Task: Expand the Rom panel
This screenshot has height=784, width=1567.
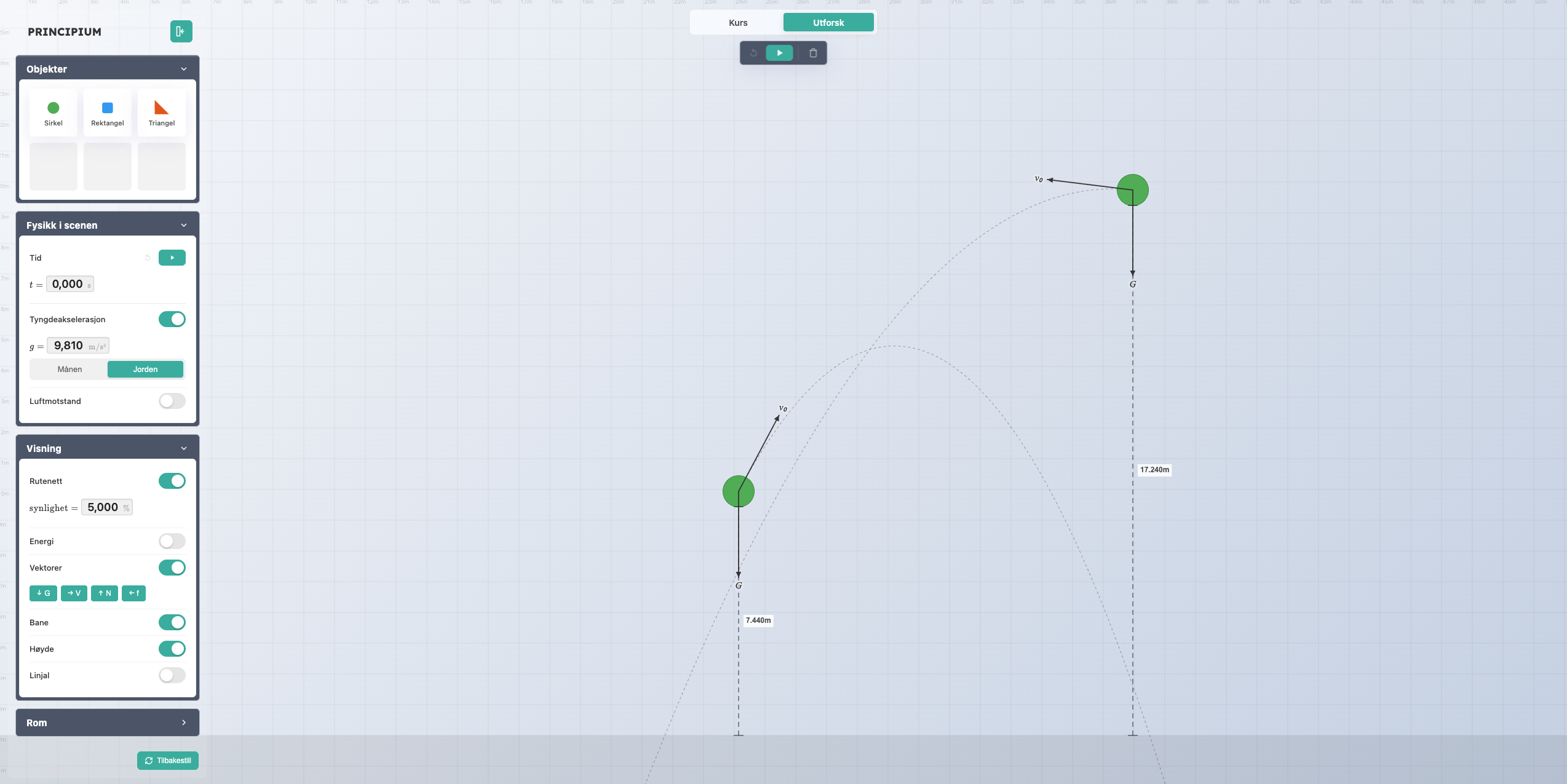Action: tap(184, 723)
